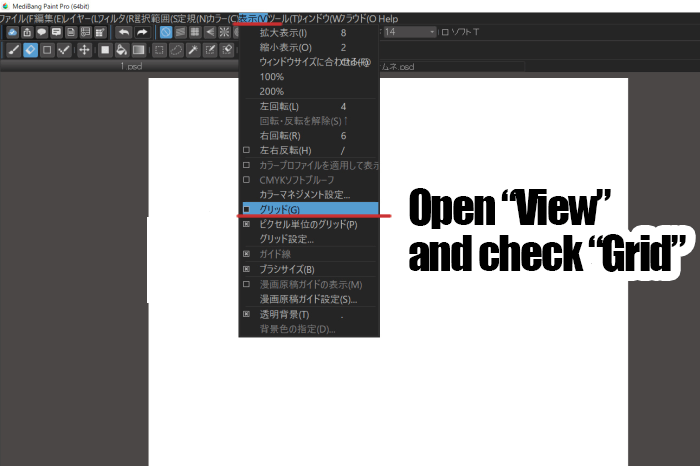Image resolution: width=700 pixels, height=466 pixels.
Task: Open the 選択範囲(S) Selection menu
Action: coord(156,19)
